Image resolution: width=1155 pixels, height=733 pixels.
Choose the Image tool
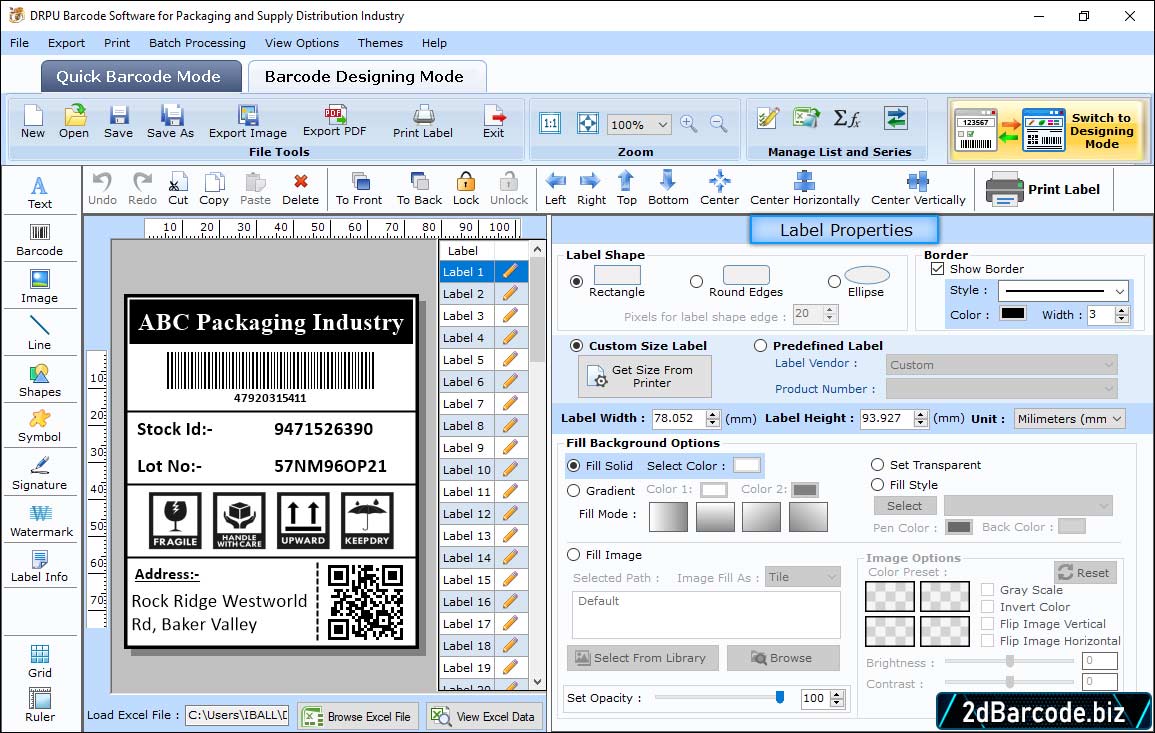(x=40, y=287)
